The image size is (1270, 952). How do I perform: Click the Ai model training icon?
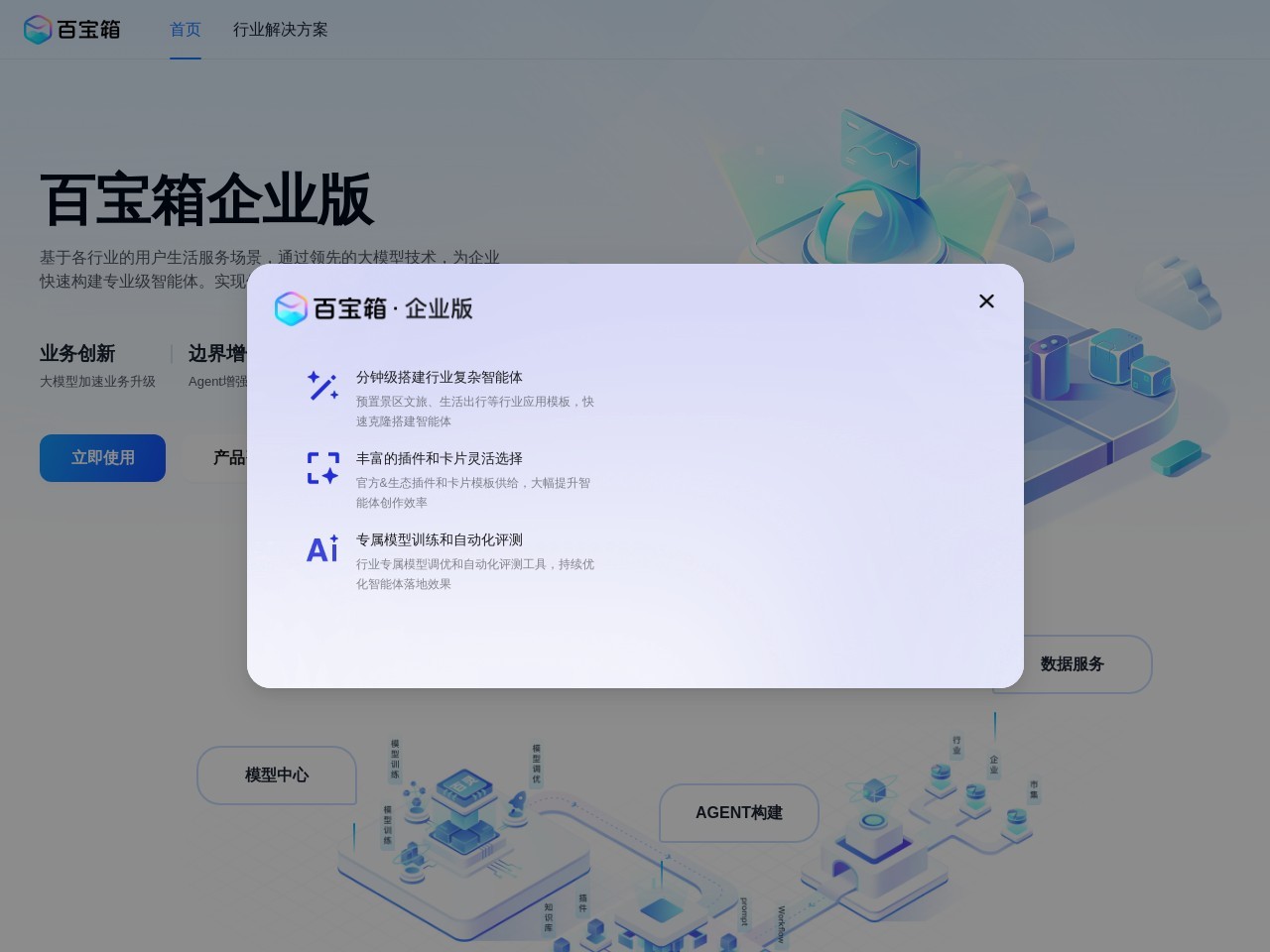coord(322,549)
